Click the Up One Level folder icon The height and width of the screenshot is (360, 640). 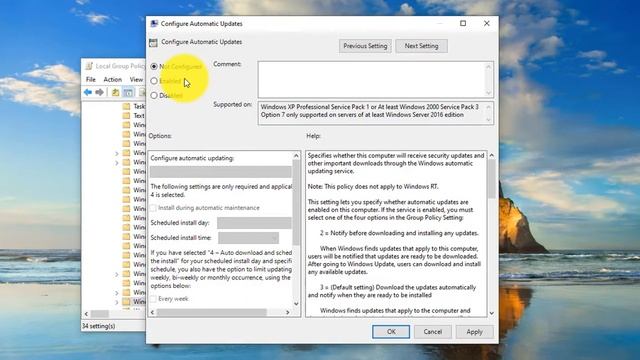click(x=116, y=92)
